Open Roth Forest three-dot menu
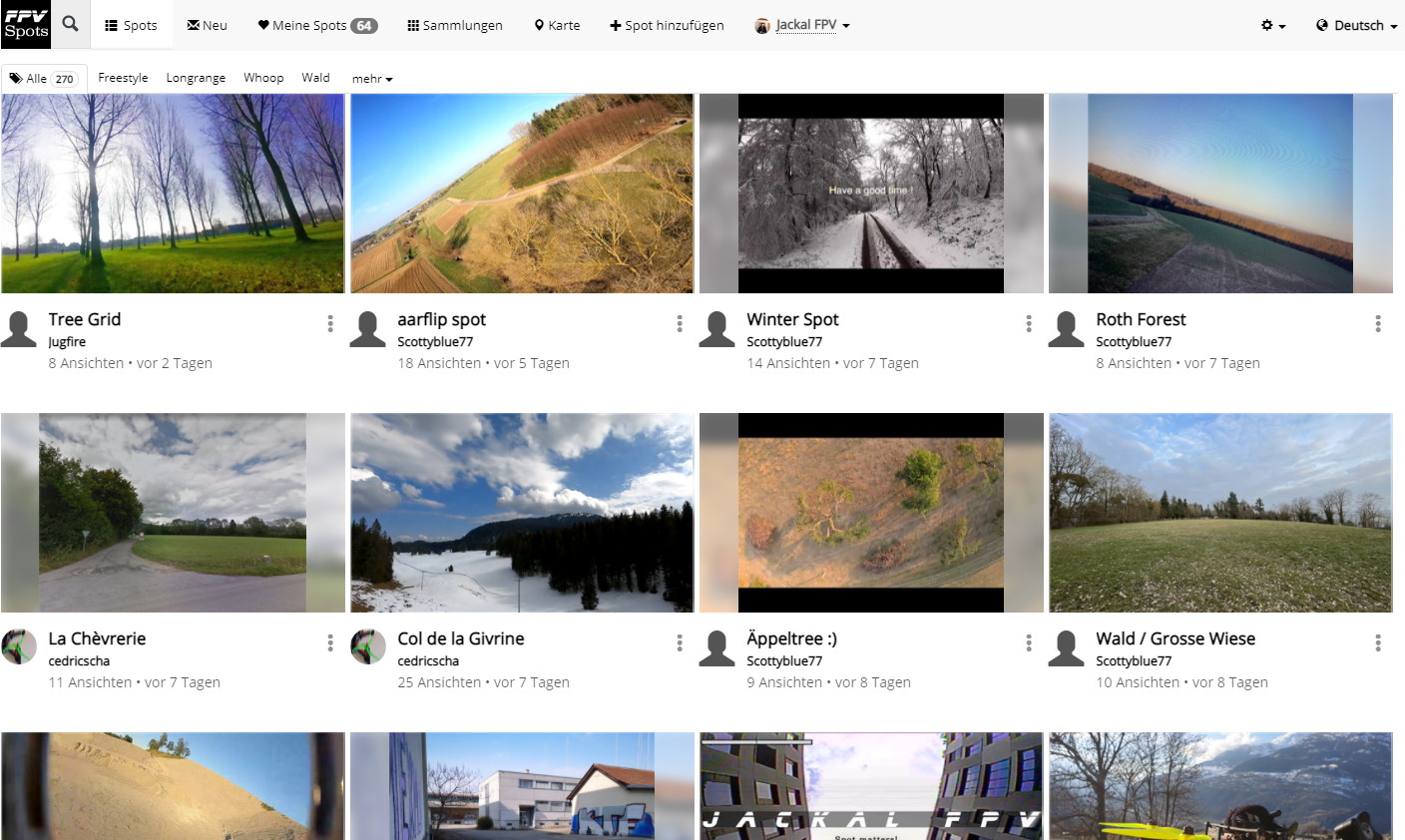The width and height of the screenshot is (1405, 840). pyautogui.click(x=1378, y=323)
